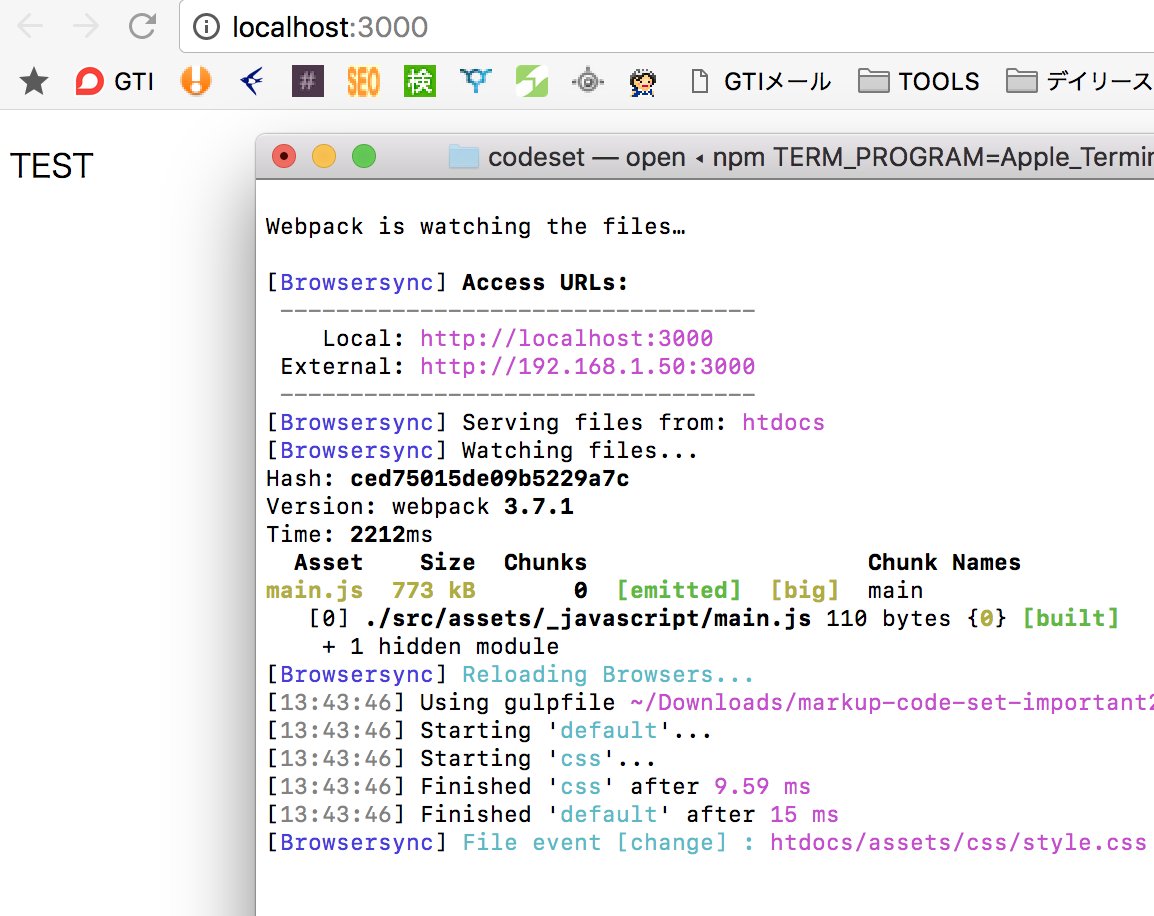Open the green square bookmark icon

(x=531, y=81)
